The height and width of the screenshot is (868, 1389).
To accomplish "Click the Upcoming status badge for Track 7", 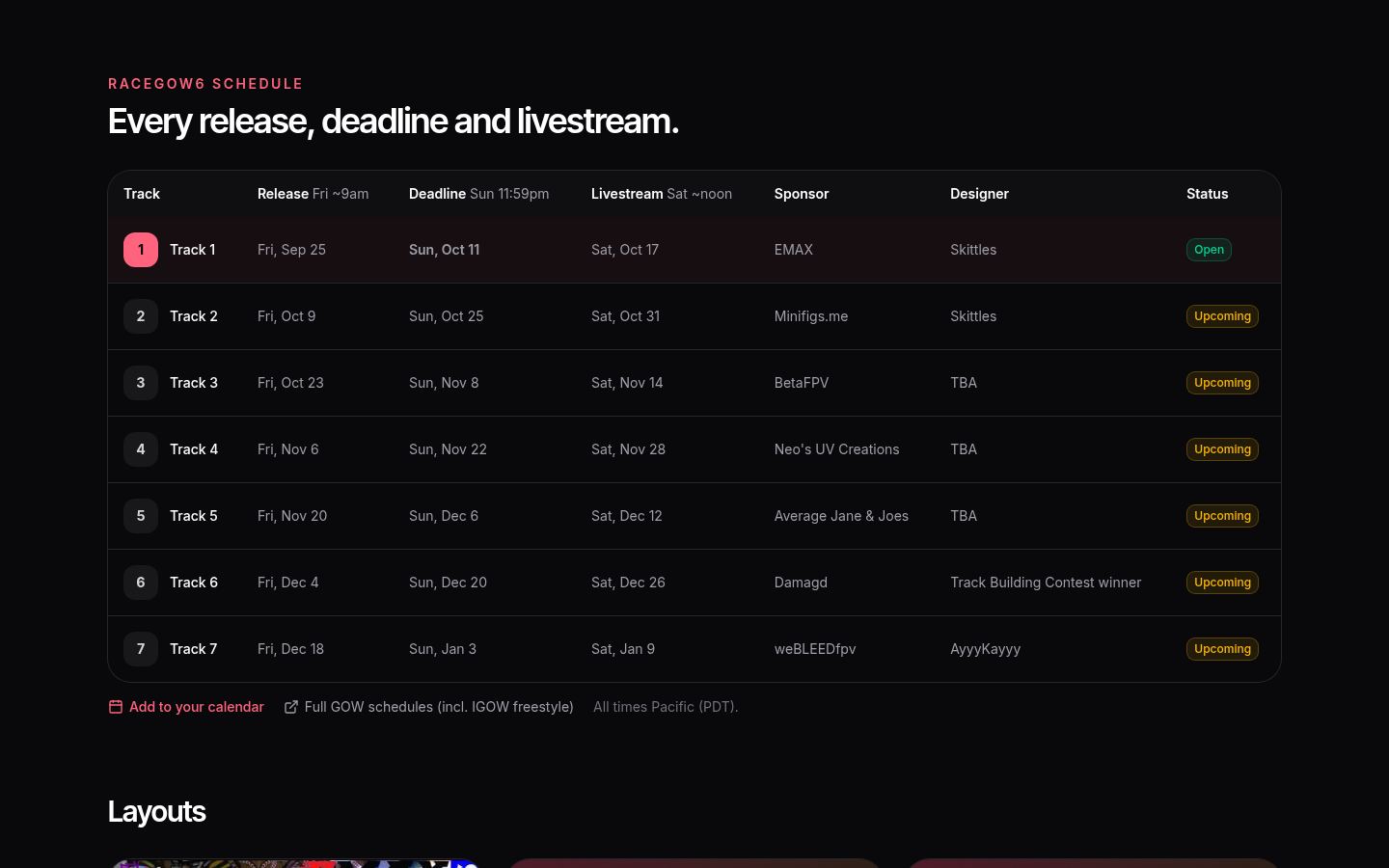I will click(x=1222, y=649).
